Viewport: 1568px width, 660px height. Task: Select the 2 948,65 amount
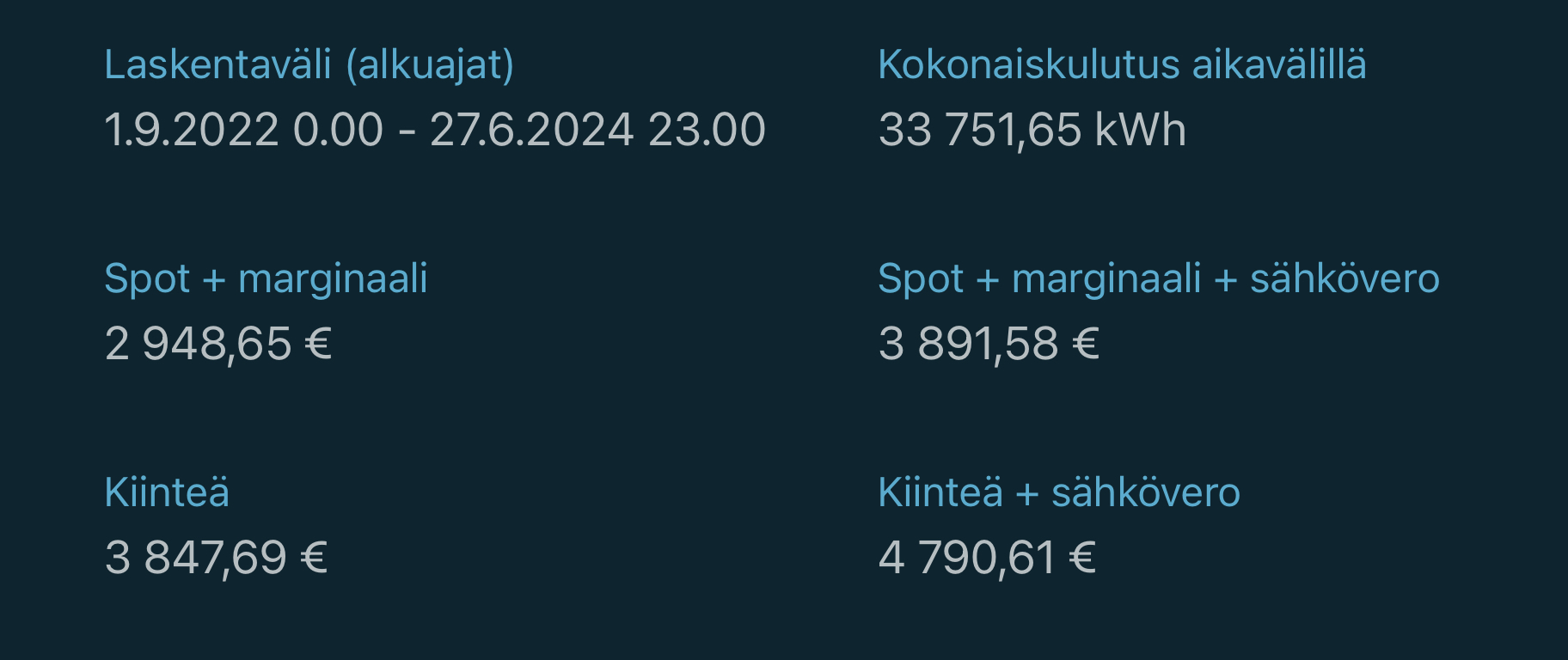coord(198,344)
